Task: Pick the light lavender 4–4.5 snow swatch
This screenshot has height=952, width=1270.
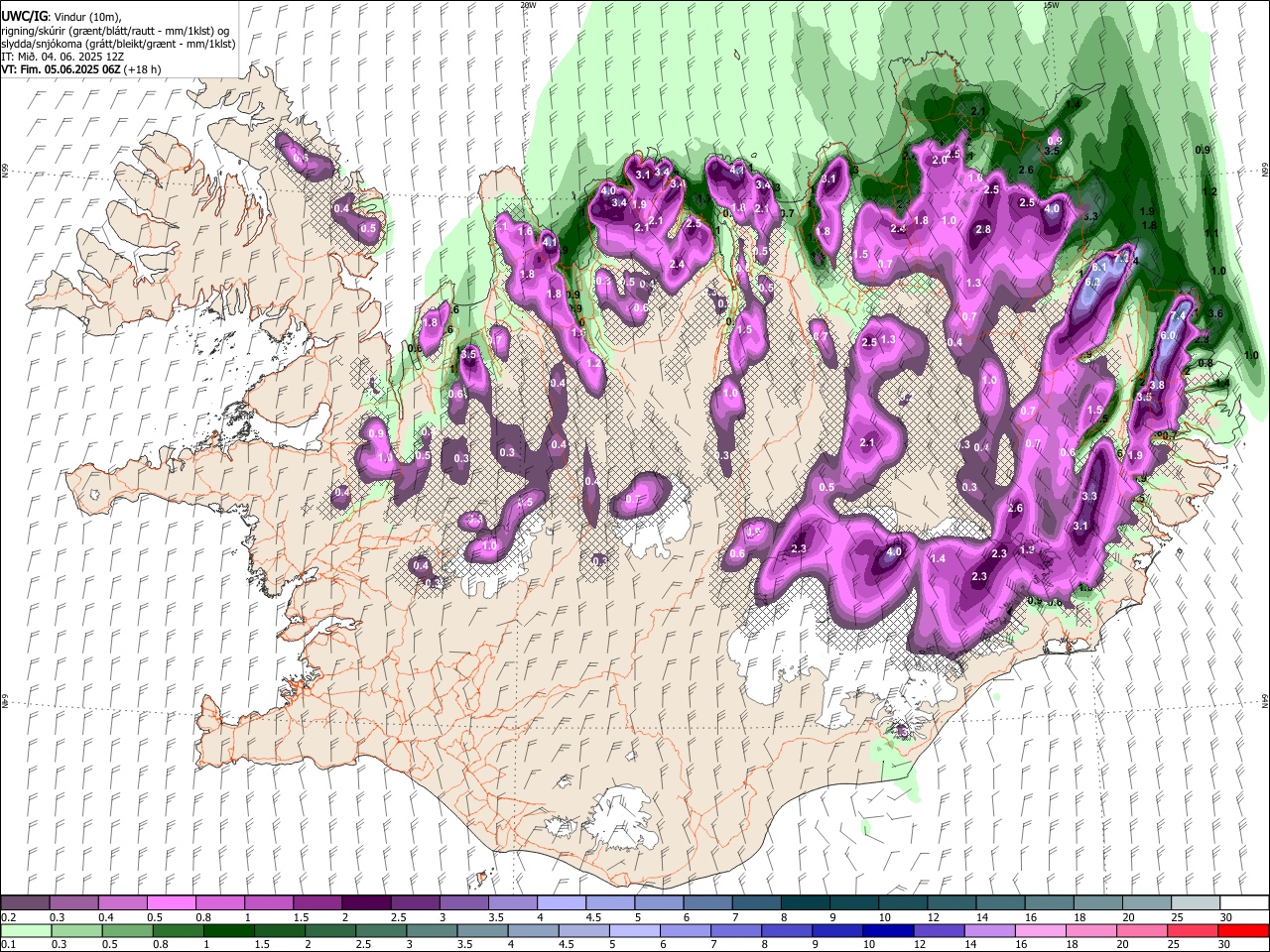Action: 562,903
